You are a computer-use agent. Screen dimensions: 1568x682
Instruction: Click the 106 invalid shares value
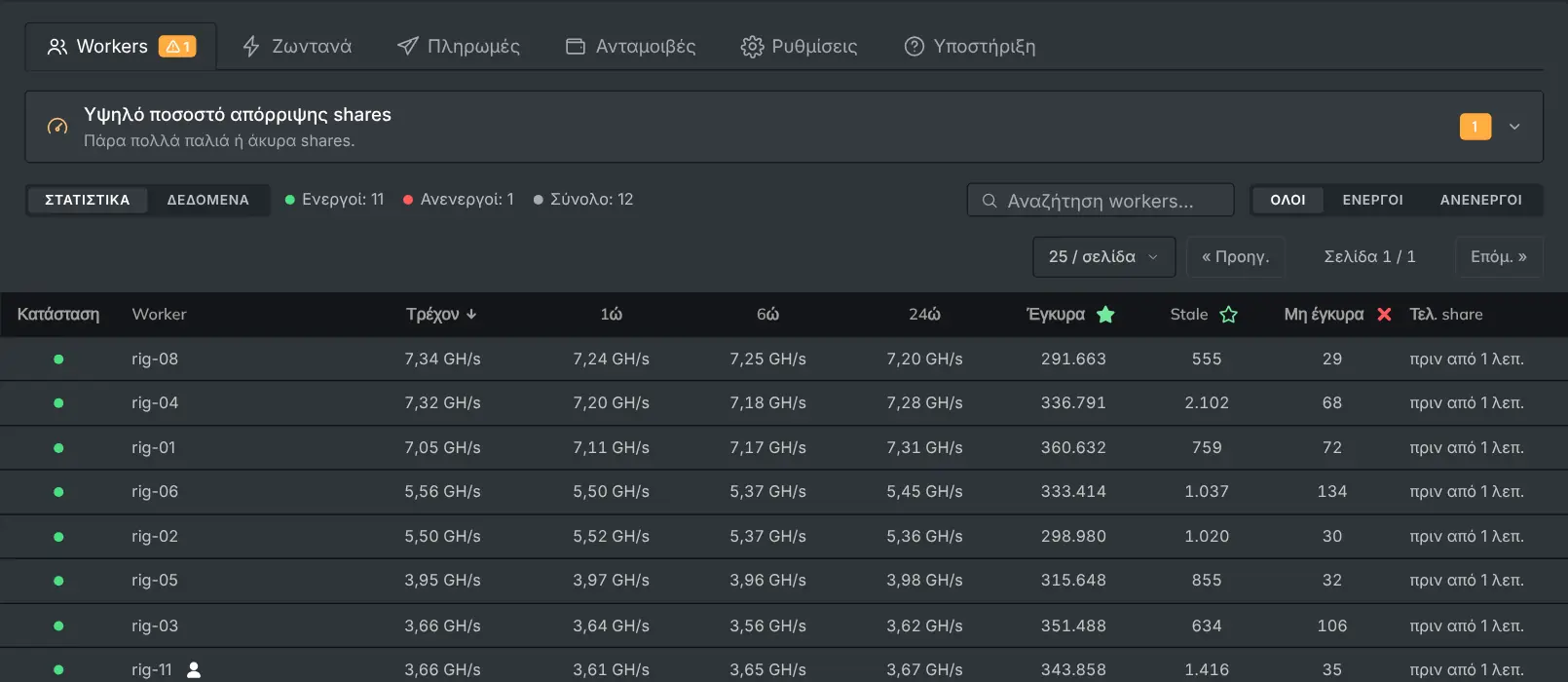click(x=1332, y=625)
